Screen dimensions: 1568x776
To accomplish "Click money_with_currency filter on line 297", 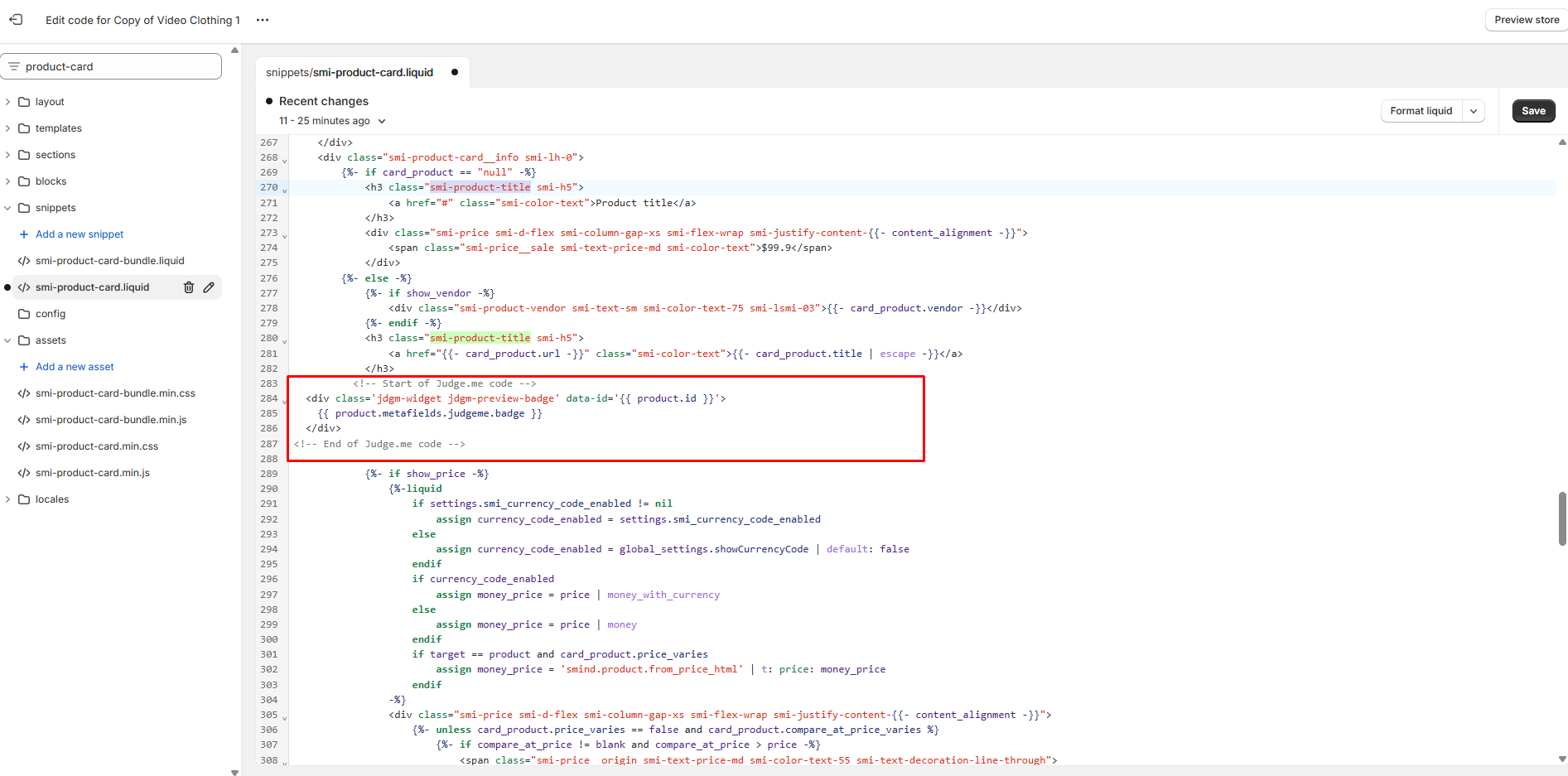I will [663, 595].
